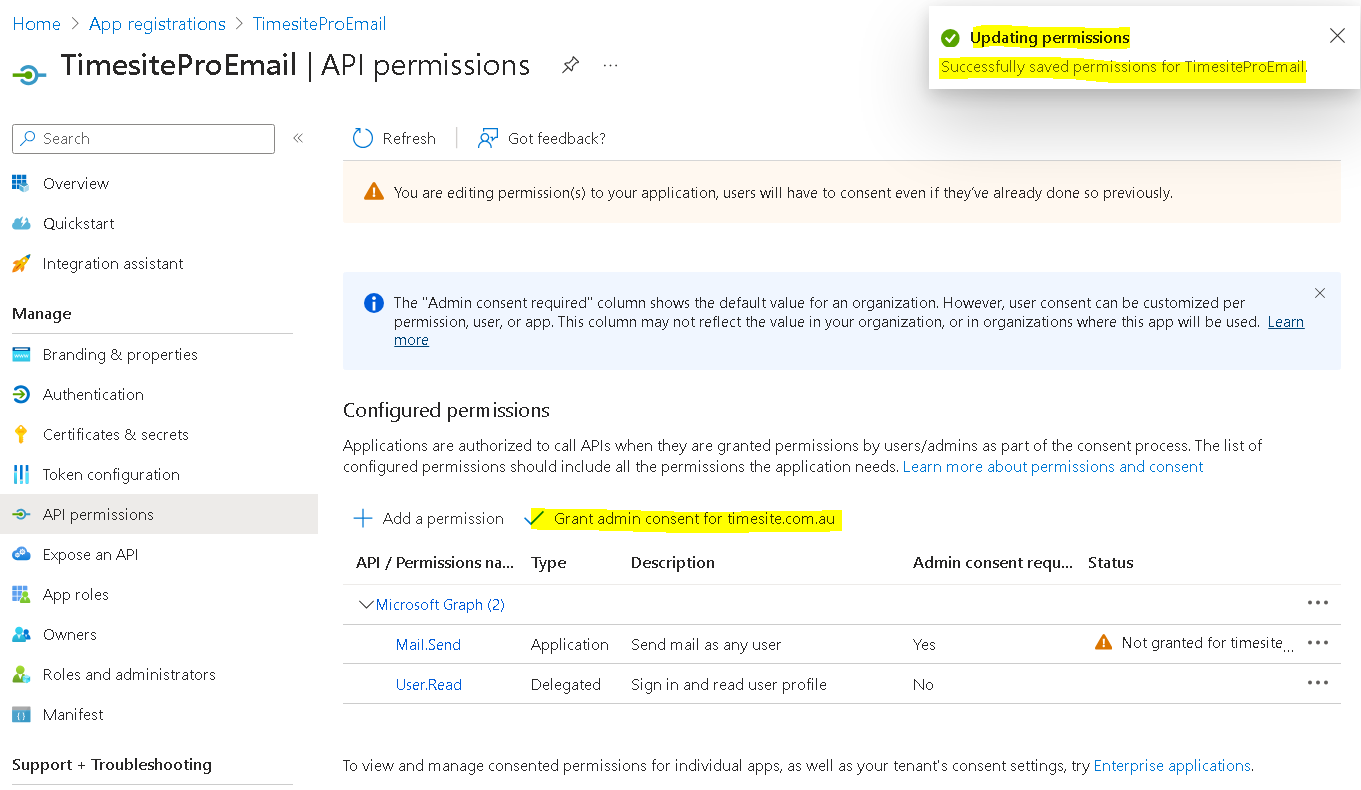Open more options for Mail.Send row

(x=1317, y=643)
